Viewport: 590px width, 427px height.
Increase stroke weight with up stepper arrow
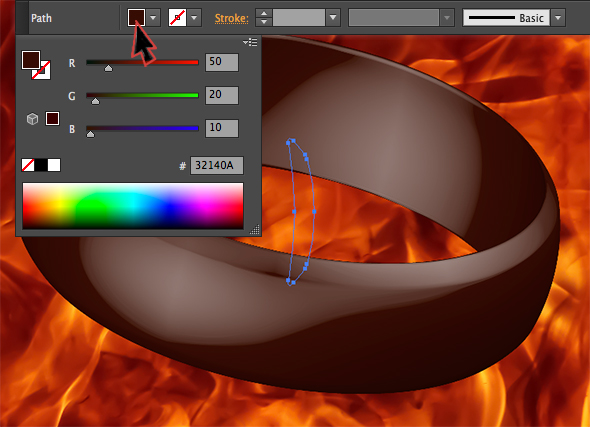pos(264,13)
